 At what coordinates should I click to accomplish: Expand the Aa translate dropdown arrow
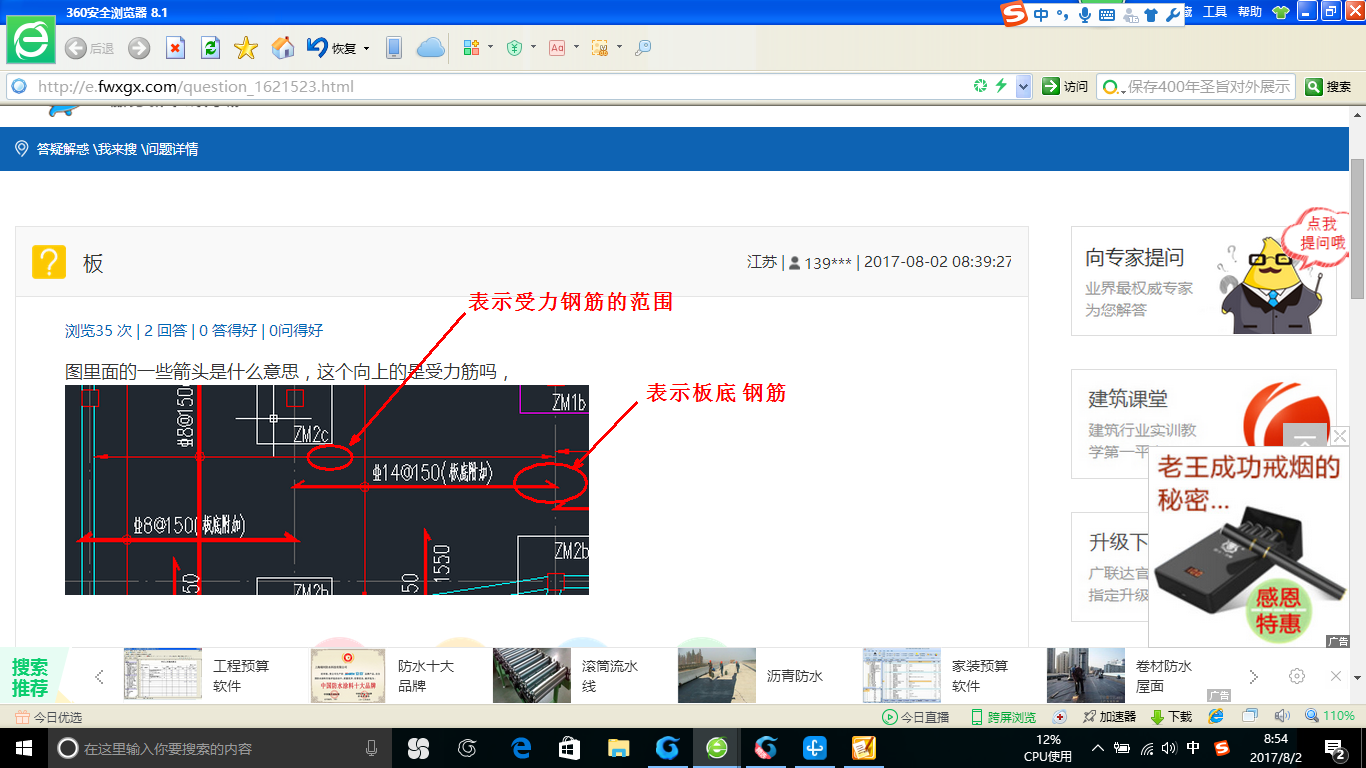576,47
